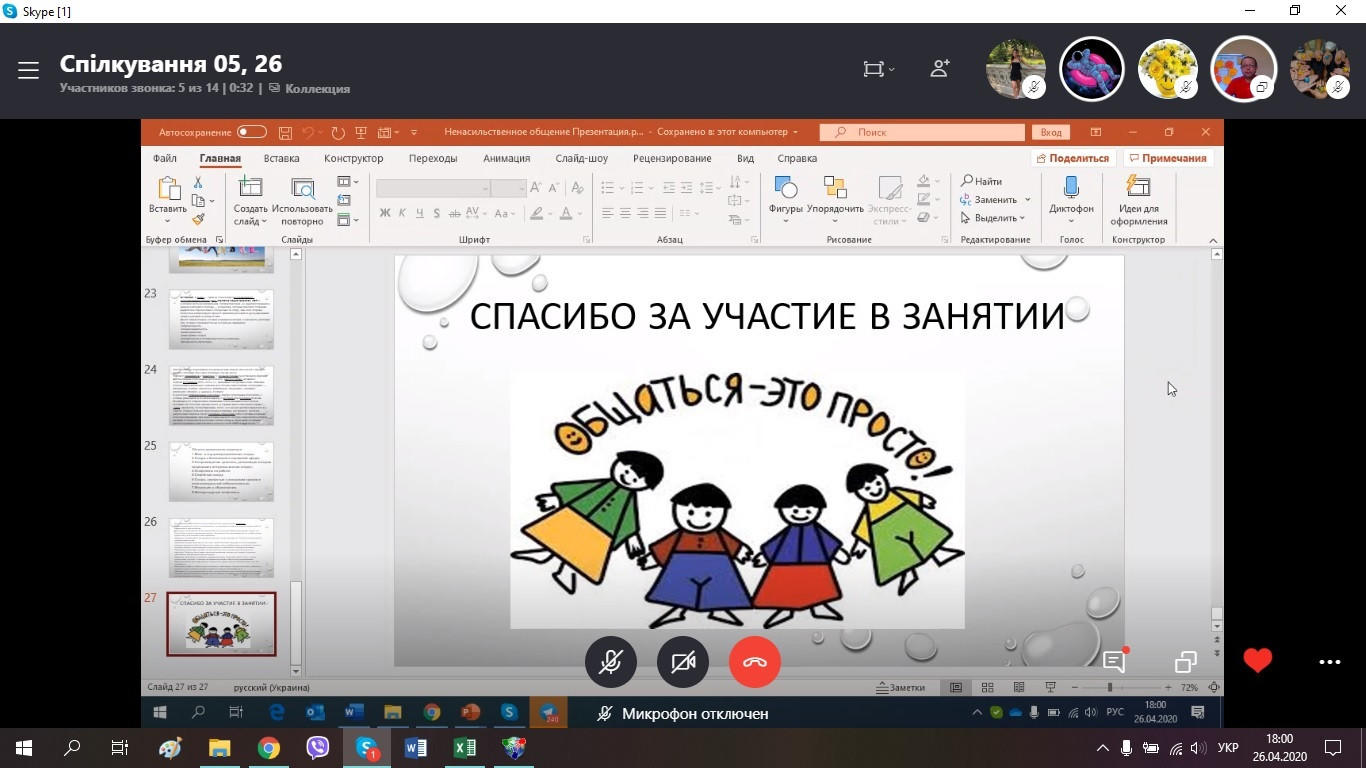This screenshot has height=768, width=1366.
Task: Click the Примечания button
Action: [1167, 158]
